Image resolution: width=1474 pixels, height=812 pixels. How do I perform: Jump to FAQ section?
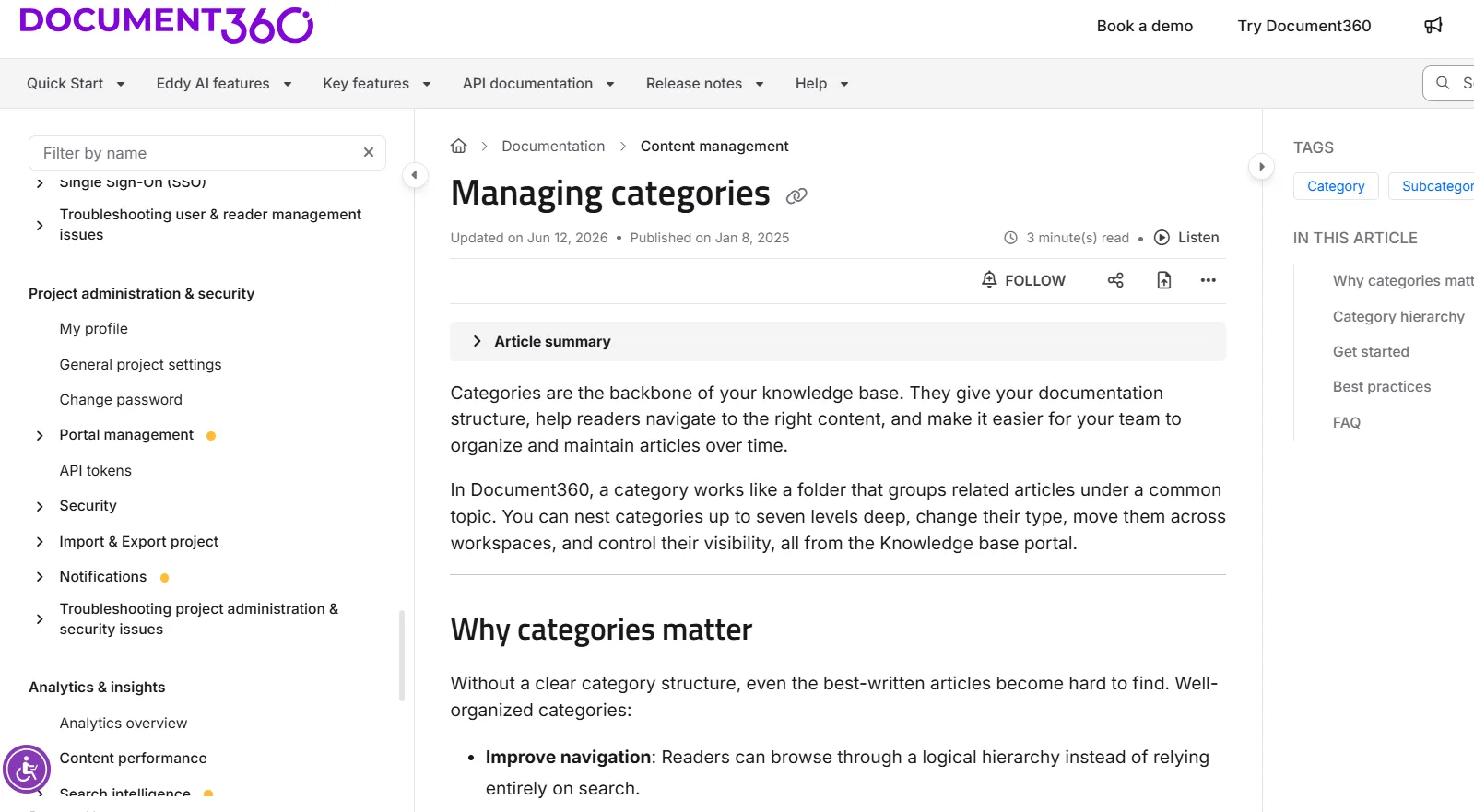pos(1346,422)
